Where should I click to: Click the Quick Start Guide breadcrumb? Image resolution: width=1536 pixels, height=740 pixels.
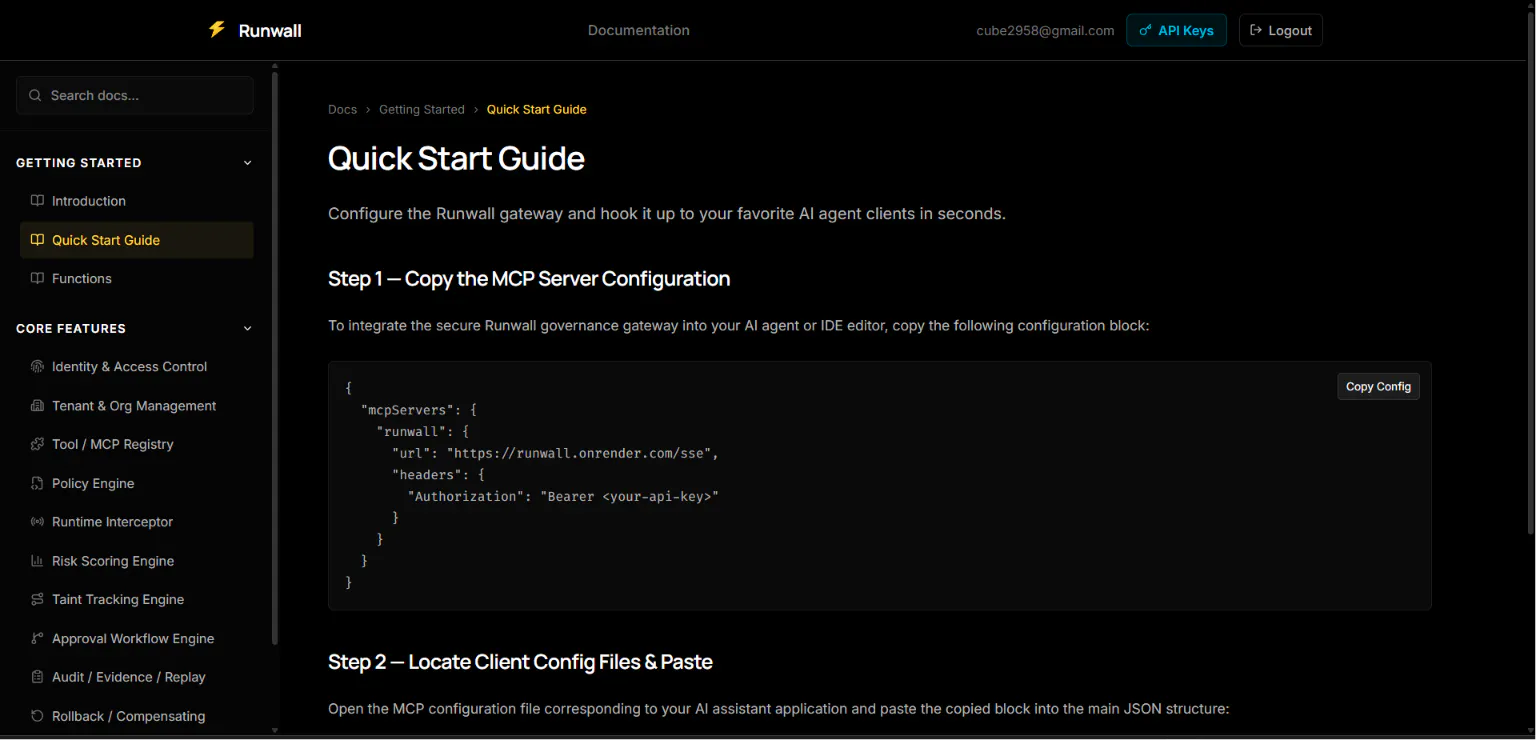click(x=537, y=110)
